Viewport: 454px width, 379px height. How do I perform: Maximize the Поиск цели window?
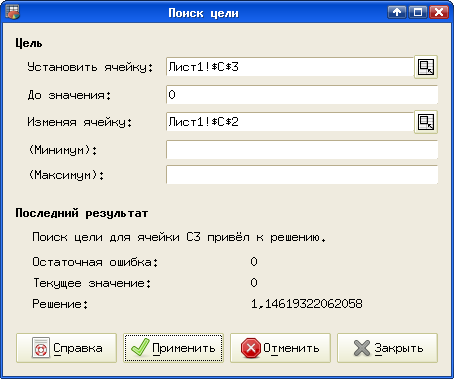click(418, 12)
